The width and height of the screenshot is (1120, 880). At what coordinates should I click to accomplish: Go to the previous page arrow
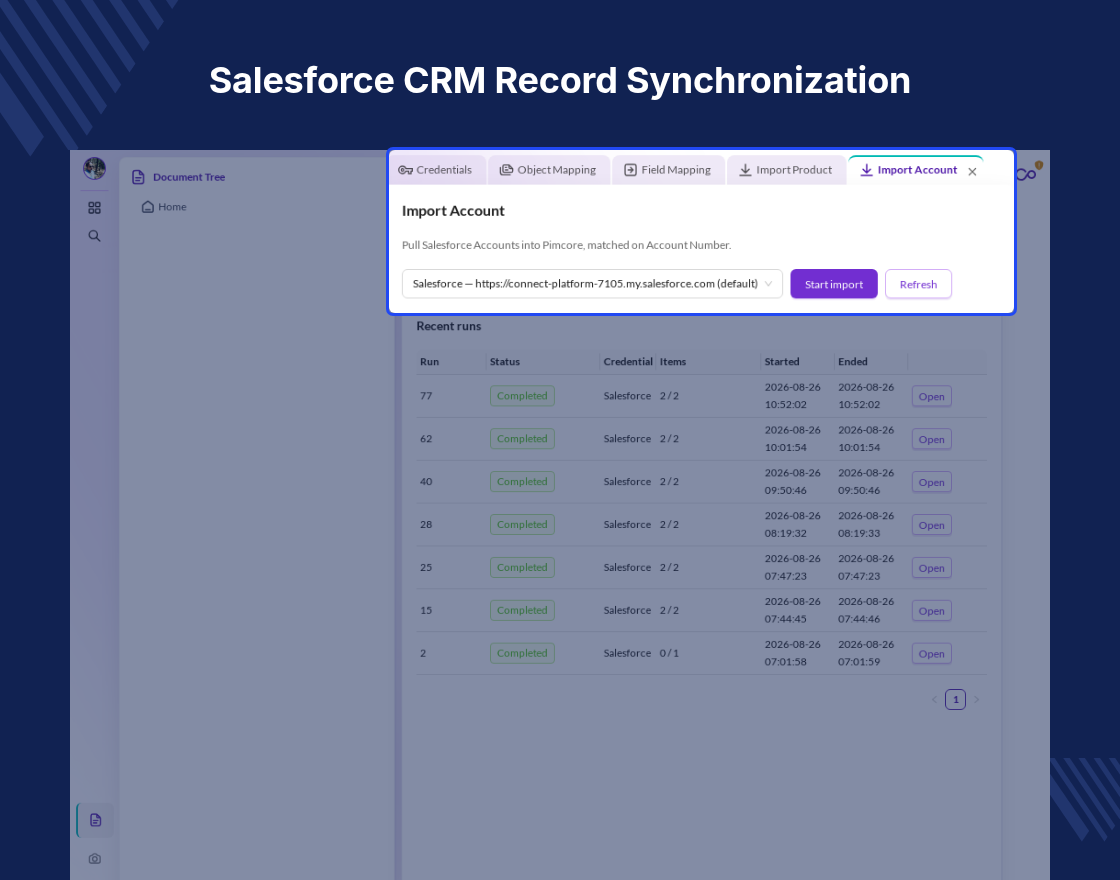coord(934,699)
